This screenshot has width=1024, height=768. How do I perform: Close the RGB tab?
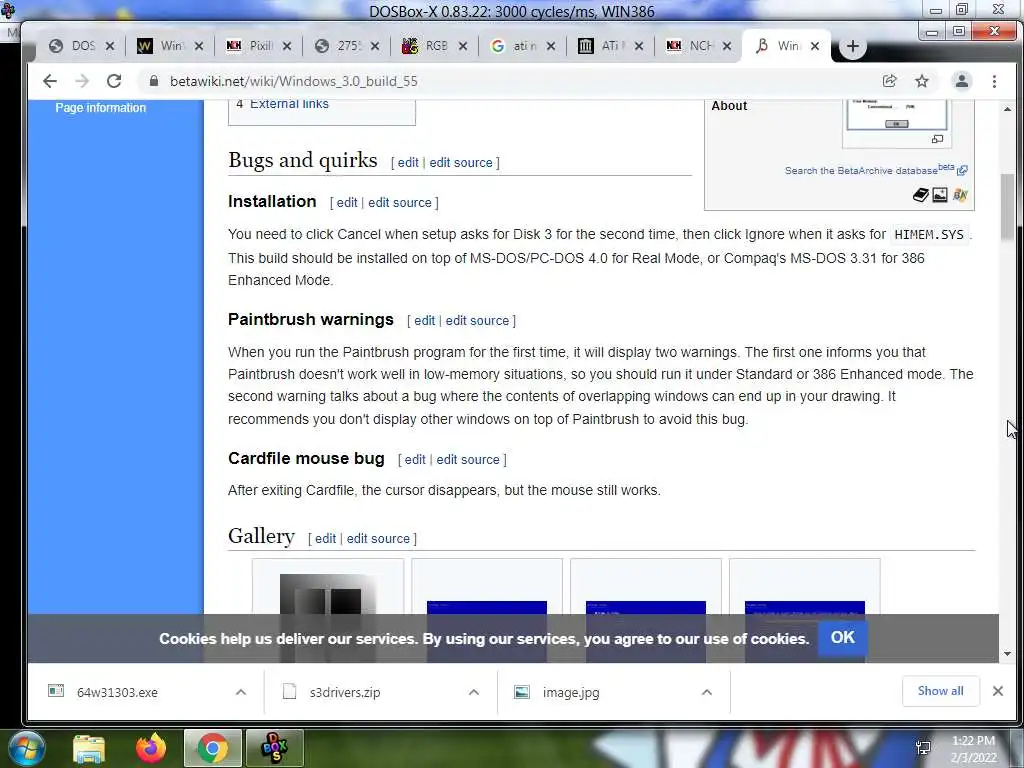462,46
